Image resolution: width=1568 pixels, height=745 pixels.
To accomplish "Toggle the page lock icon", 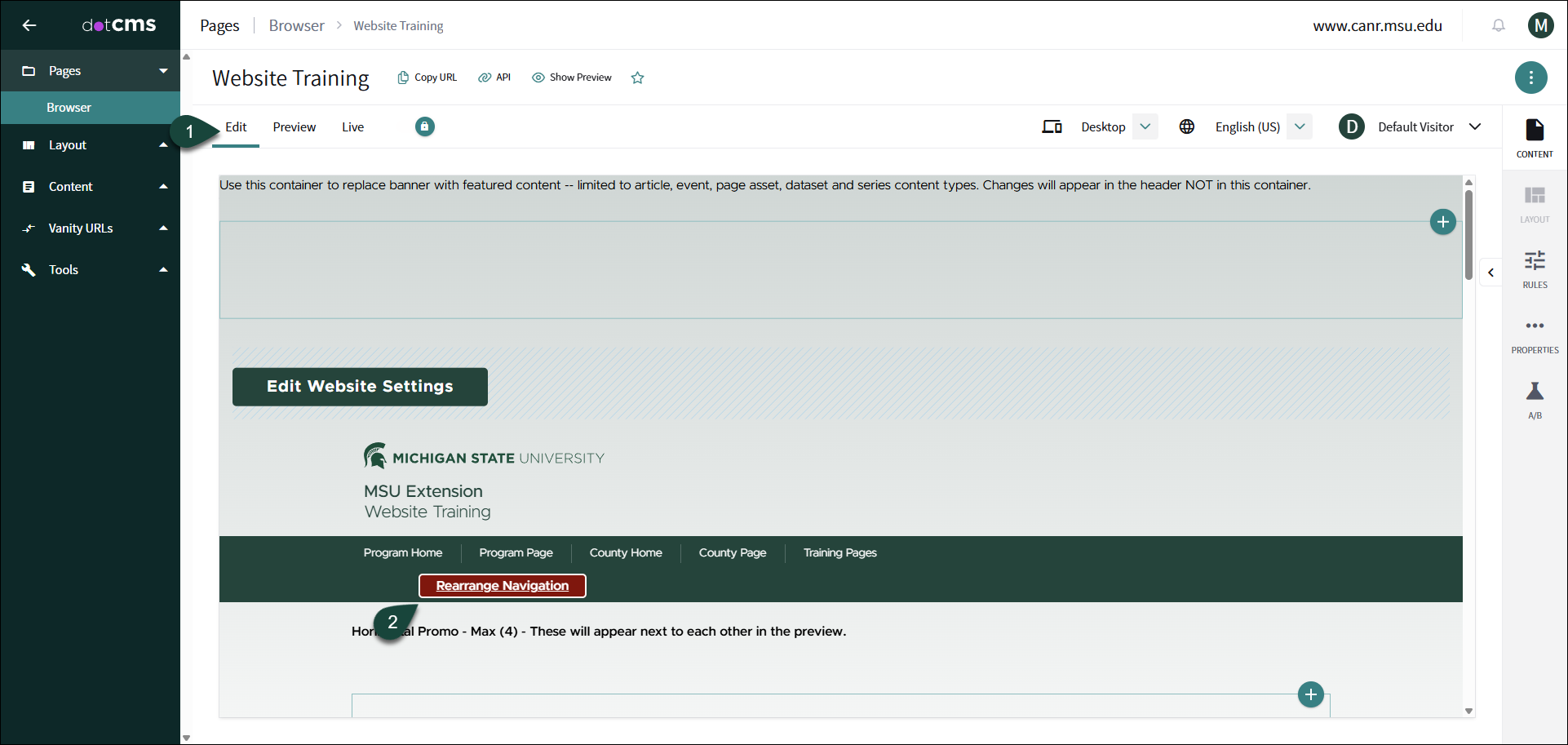I will coord(424,126).
